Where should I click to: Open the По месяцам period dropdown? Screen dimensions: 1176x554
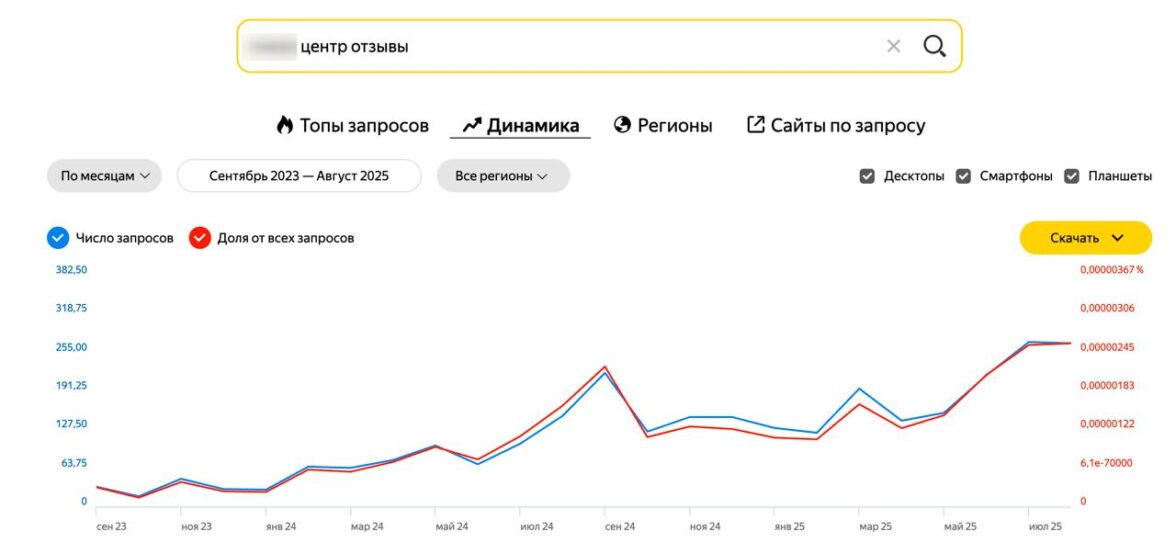pos(104,176)
